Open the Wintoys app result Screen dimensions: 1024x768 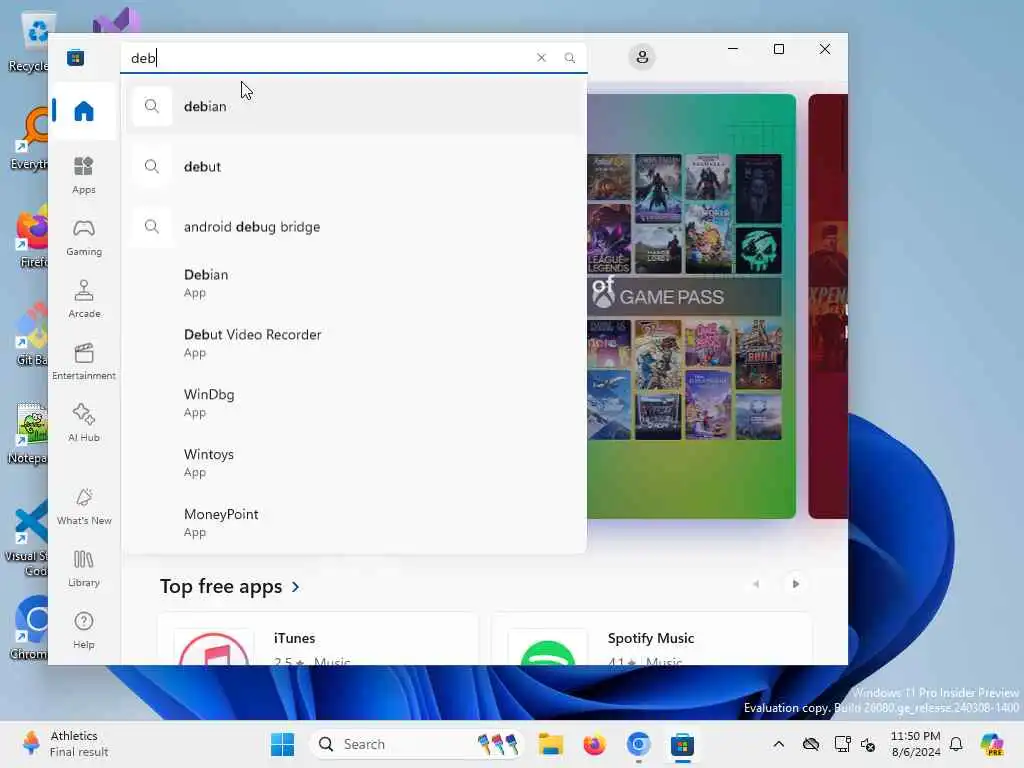point(355,462)
